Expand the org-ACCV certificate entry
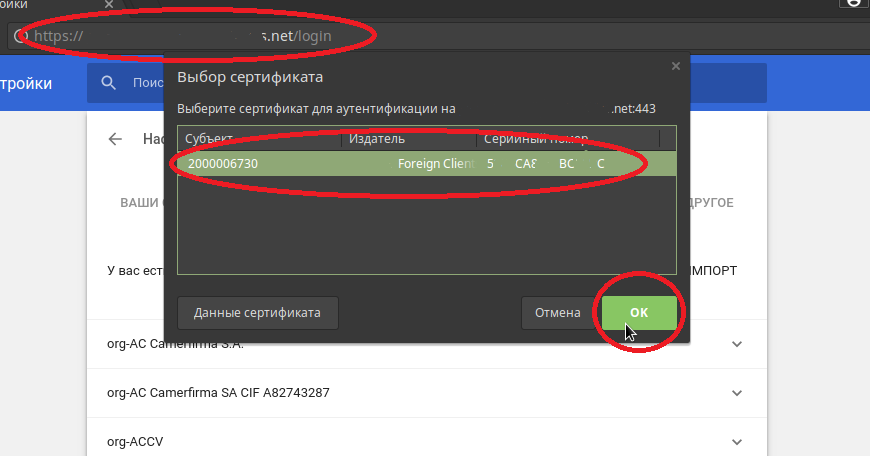Screen dimensions: 870x456 pos(737,440)
